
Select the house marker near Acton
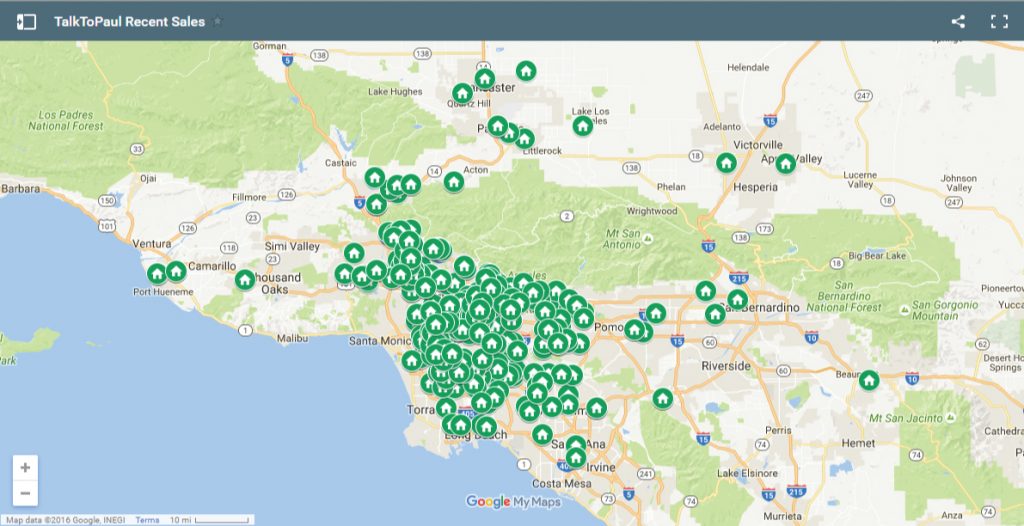[x=454, y=182]
